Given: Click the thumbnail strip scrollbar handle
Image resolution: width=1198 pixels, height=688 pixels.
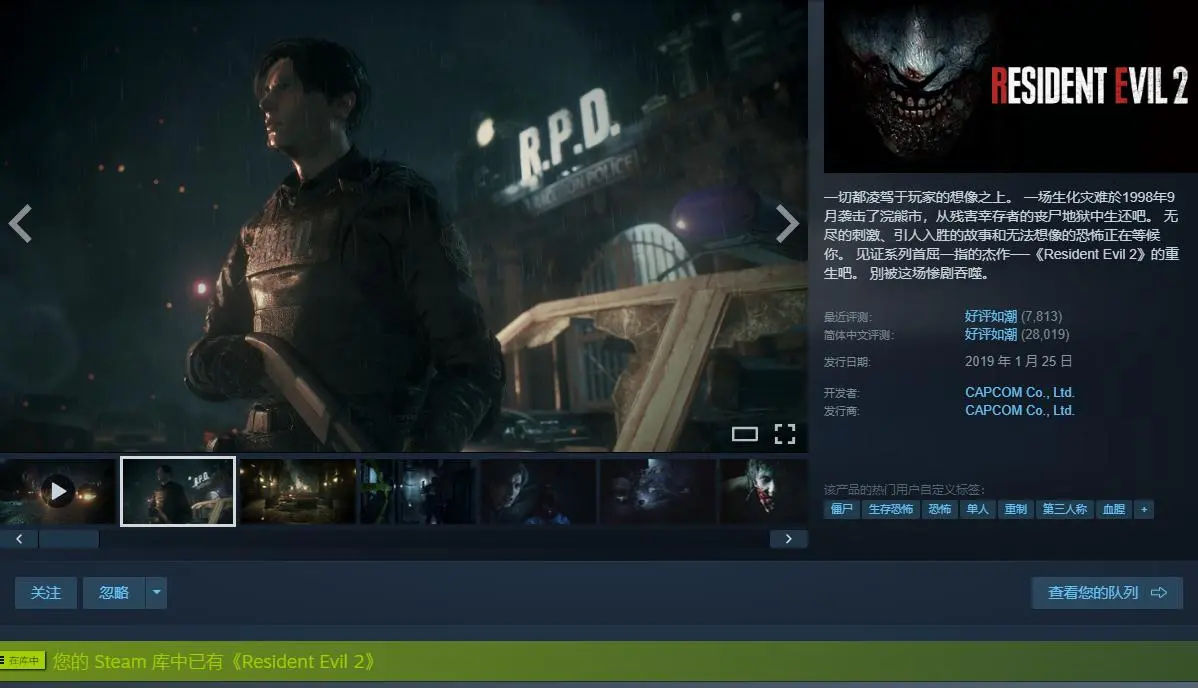Looking at the screenshot, I should click(68, 539).
